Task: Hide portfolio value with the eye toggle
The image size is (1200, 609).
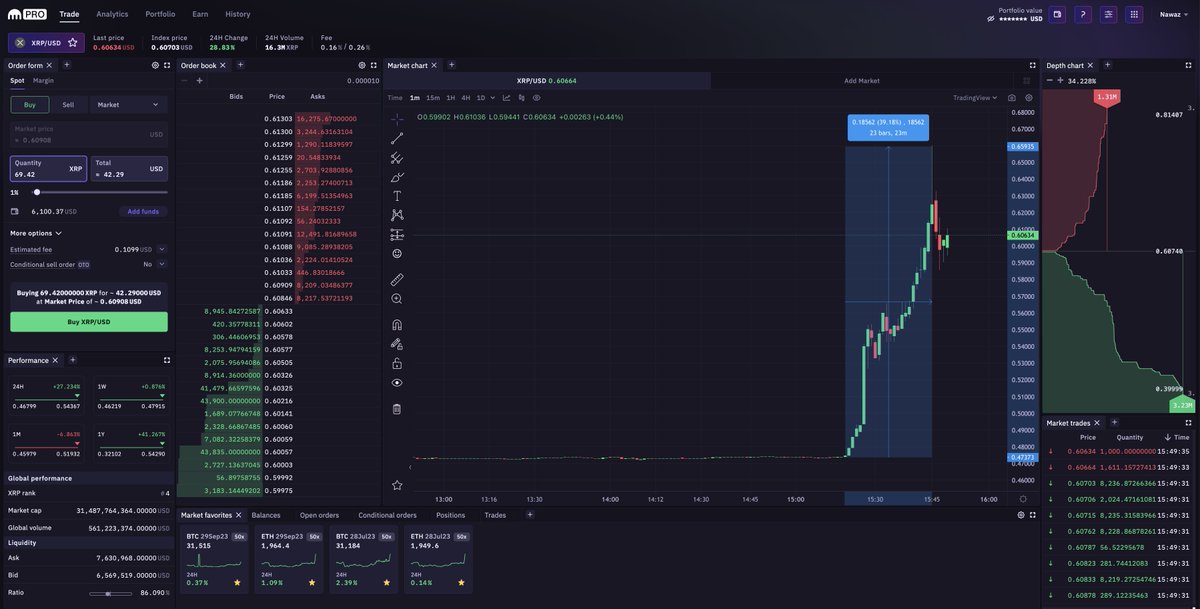Action: pos(988,17)
